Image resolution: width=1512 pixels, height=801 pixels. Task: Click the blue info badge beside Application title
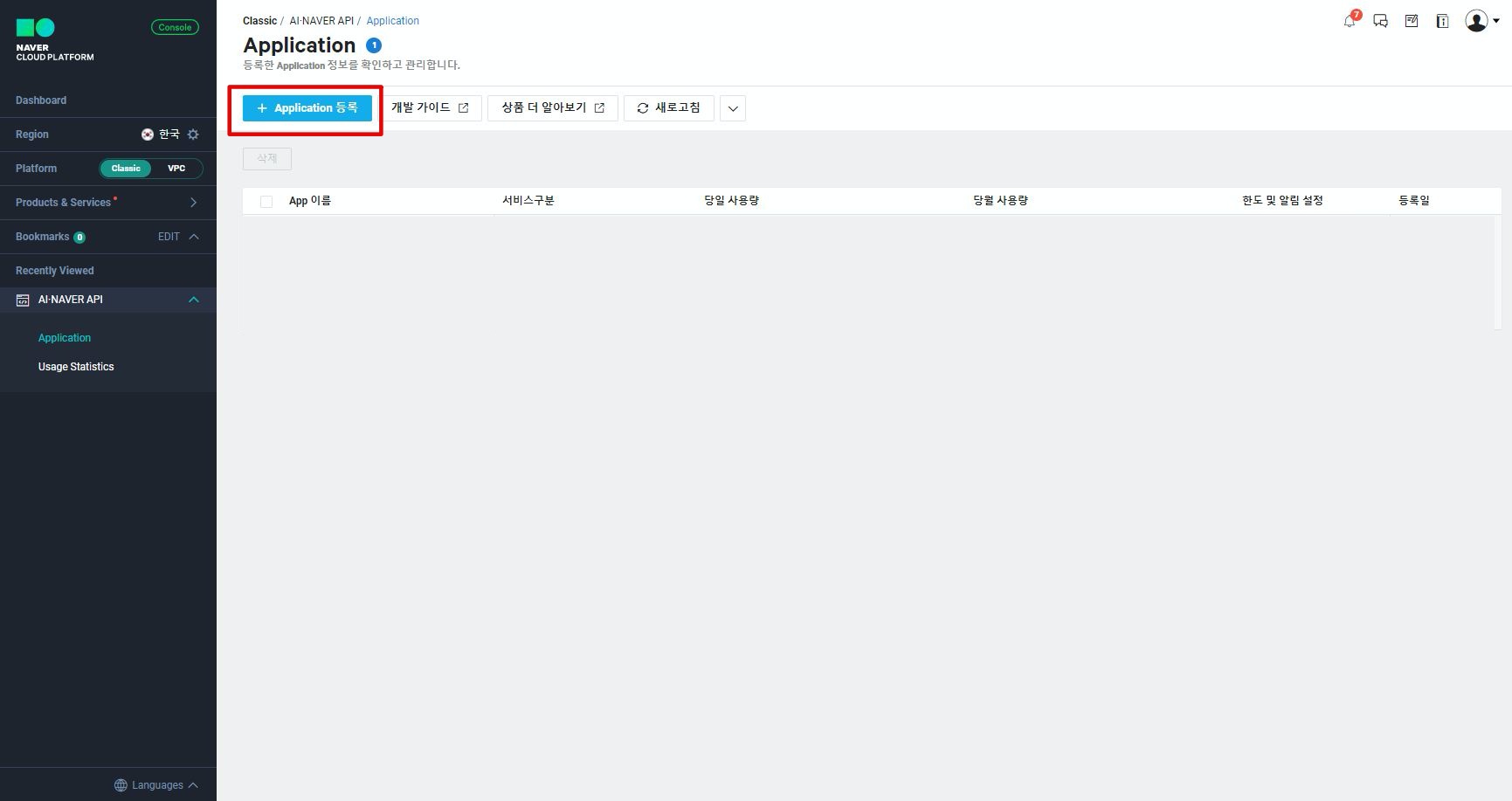(x=373, y=45)
